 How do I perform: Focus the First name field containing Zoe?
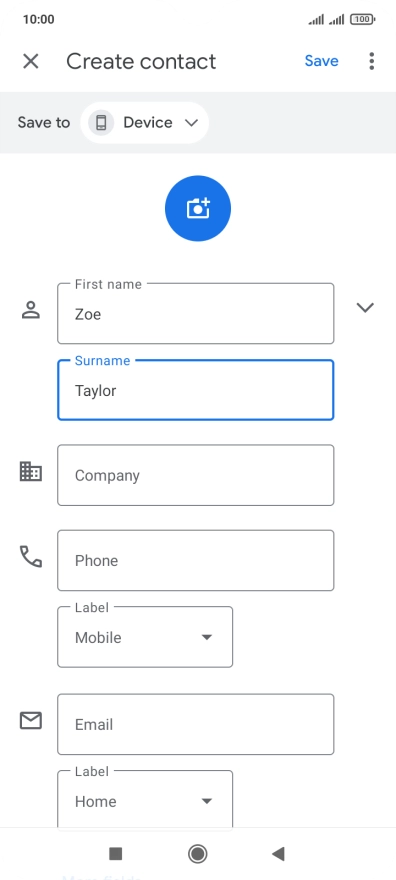pyautogui.click(x=196, y=313)
